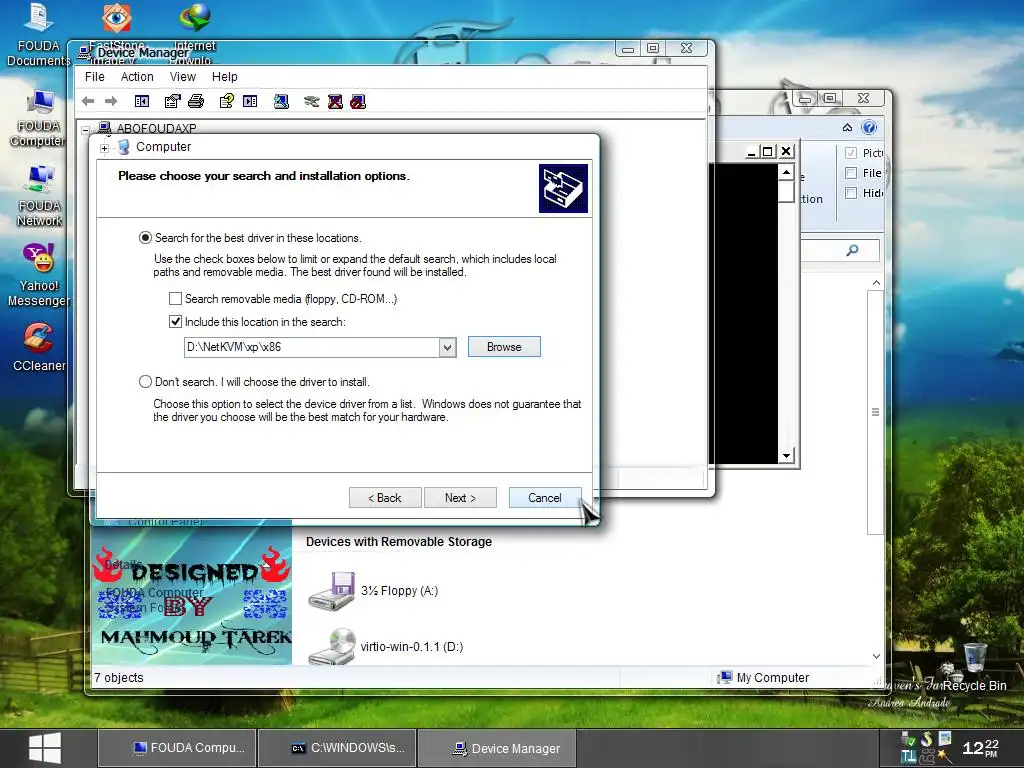The height and width of the screenshot is (768, 1024).
Task: Select the 3½ Floppy (A:) drive
Action: pos(373,591)
